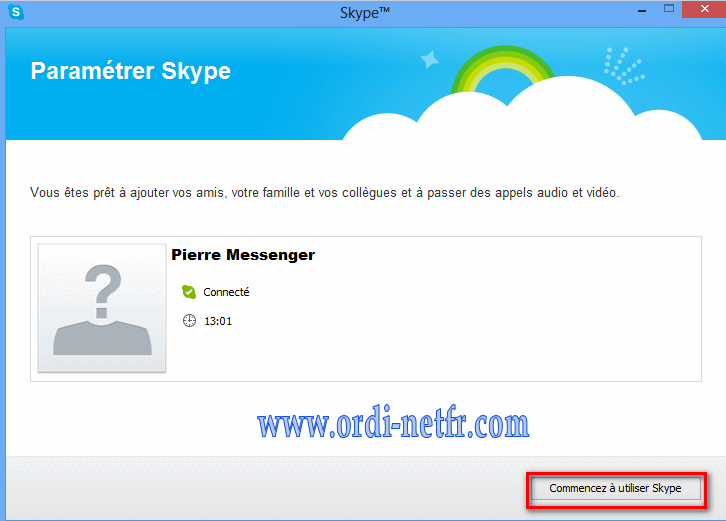Click the Connecté status text
The image size is (726, 521).
[x=226, y=292]
